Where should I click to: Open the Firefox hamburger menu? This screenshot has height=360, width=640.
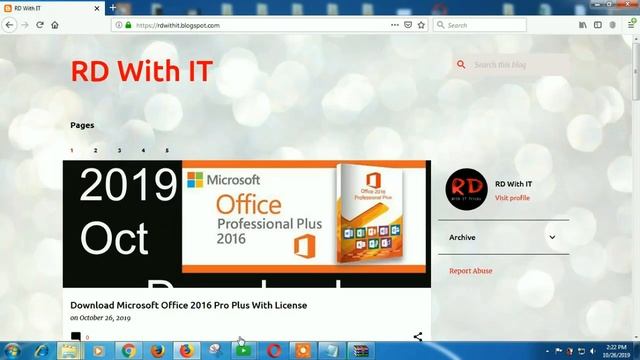(631, 25)
